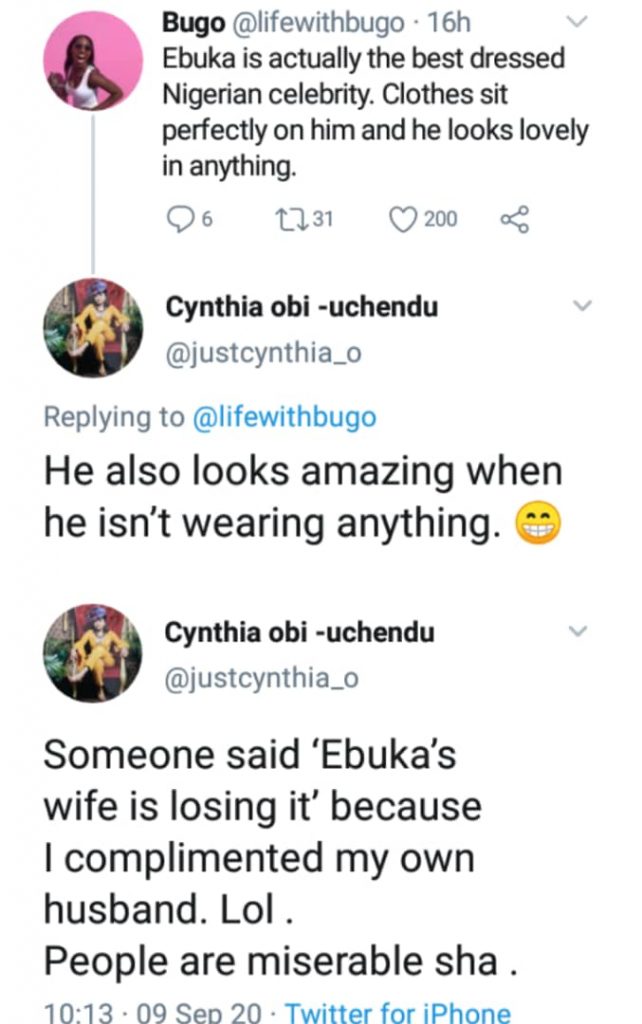Open the chevron menu on Cynthia's last tweet

[x=580, y=630]
